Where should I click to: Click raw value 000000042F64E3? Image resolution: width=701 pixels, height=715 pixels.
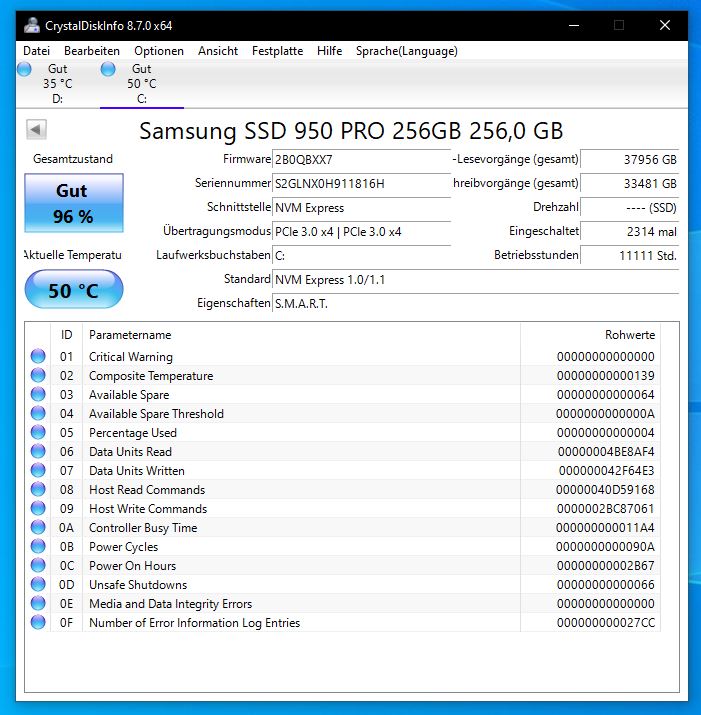[607, 471]
